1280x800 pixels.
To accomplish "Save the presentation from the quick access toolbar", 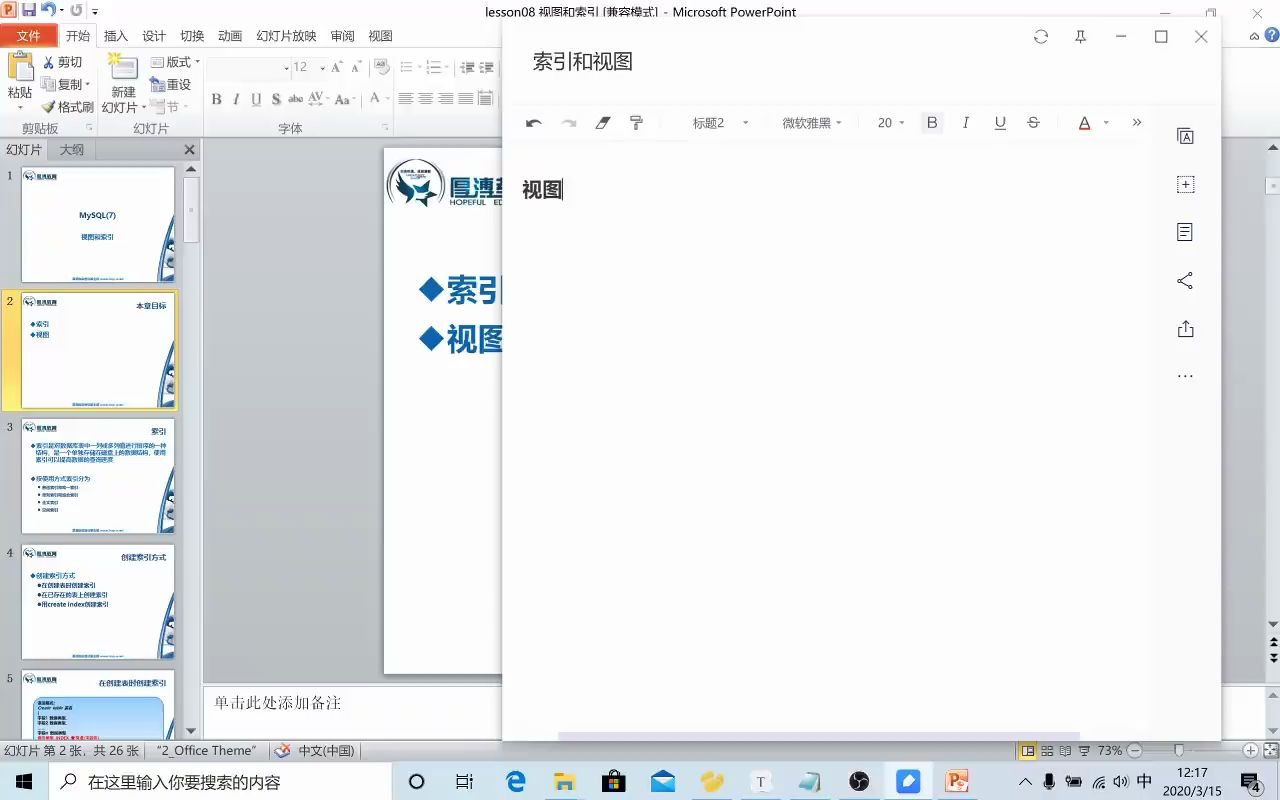I will pyautogui.click(x=28, y=10).
